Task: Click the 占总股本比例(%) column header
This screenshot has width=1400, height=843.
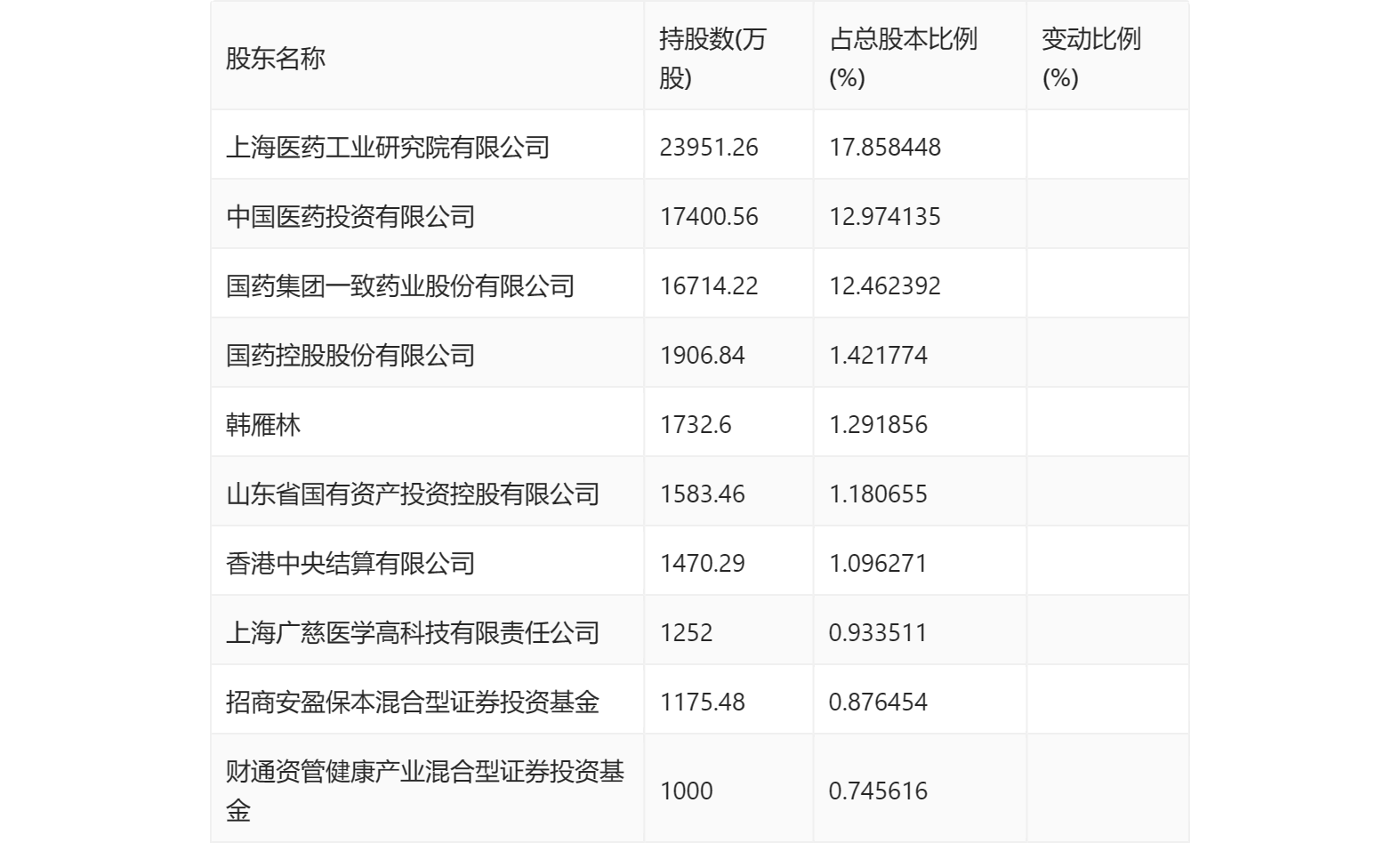Action: tap(903, 59)
